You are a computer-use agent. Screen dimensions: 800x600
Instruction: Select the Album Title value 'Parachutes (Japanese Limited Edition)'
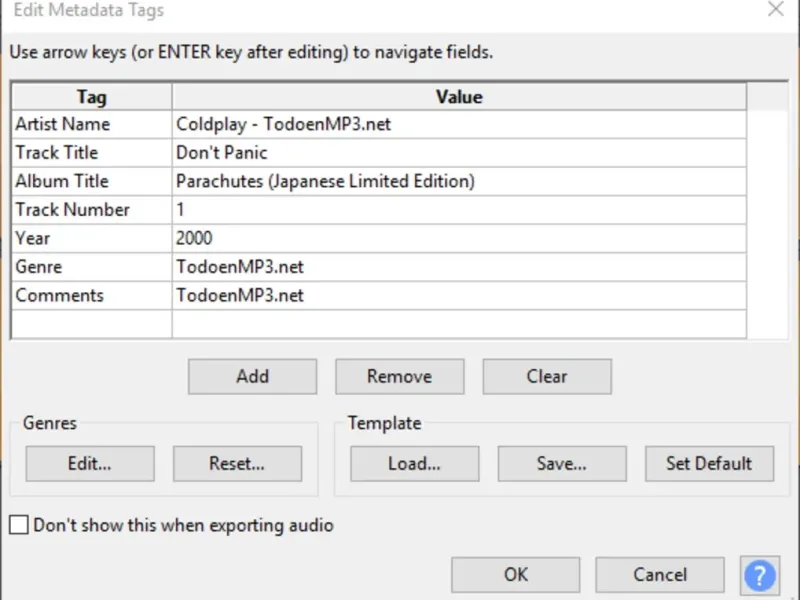(459, 182)
